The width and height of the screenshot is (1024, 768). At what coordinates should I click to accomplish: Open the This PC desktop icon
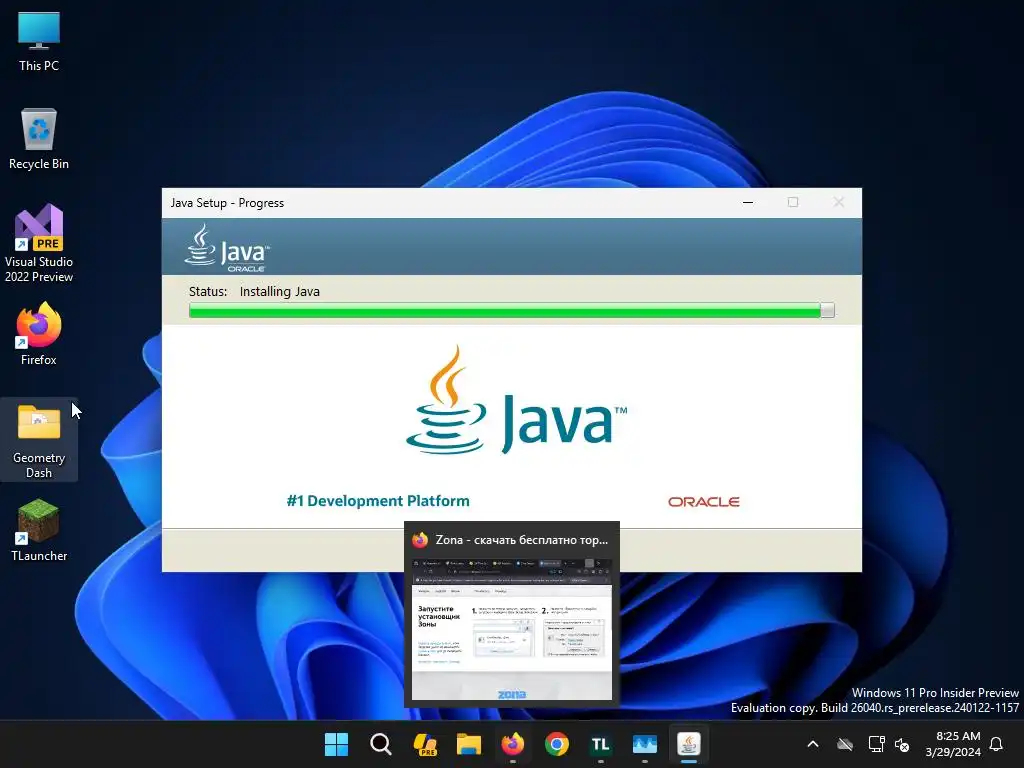point(39,42)
